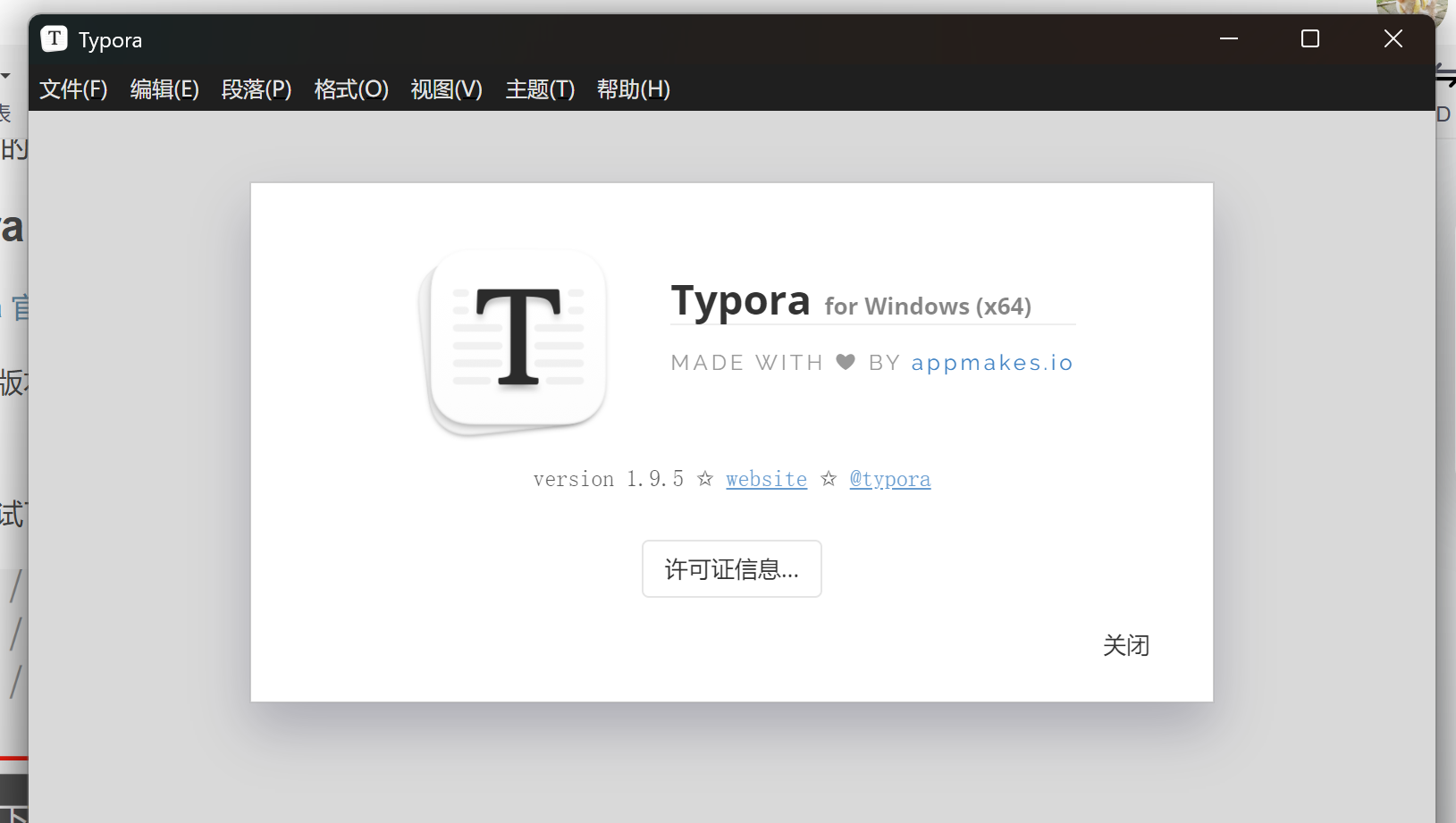This screenshot has width=1456, height=823.
Task: Close the Typora window
Action: click(x=1393, y=38)
